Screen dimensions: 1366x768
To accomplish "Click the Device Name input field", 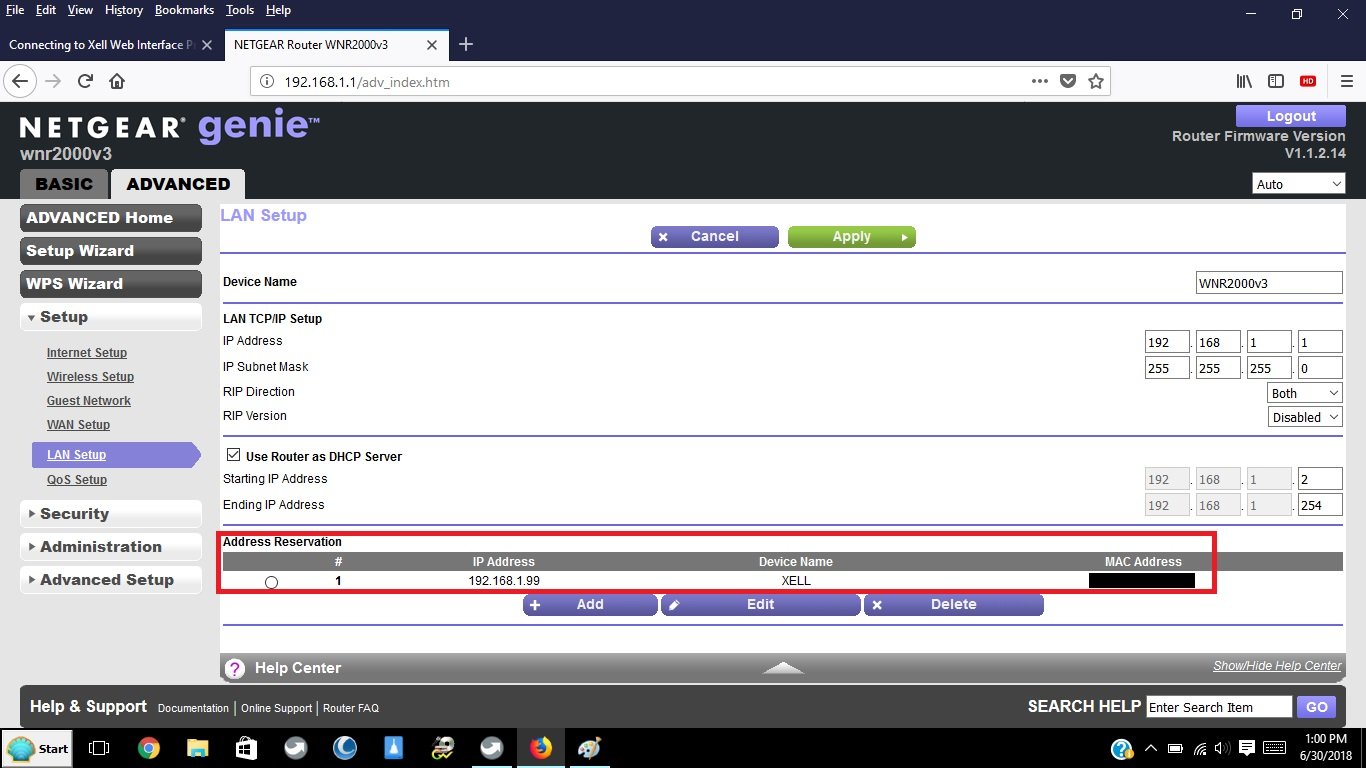I will point(1269,283).
